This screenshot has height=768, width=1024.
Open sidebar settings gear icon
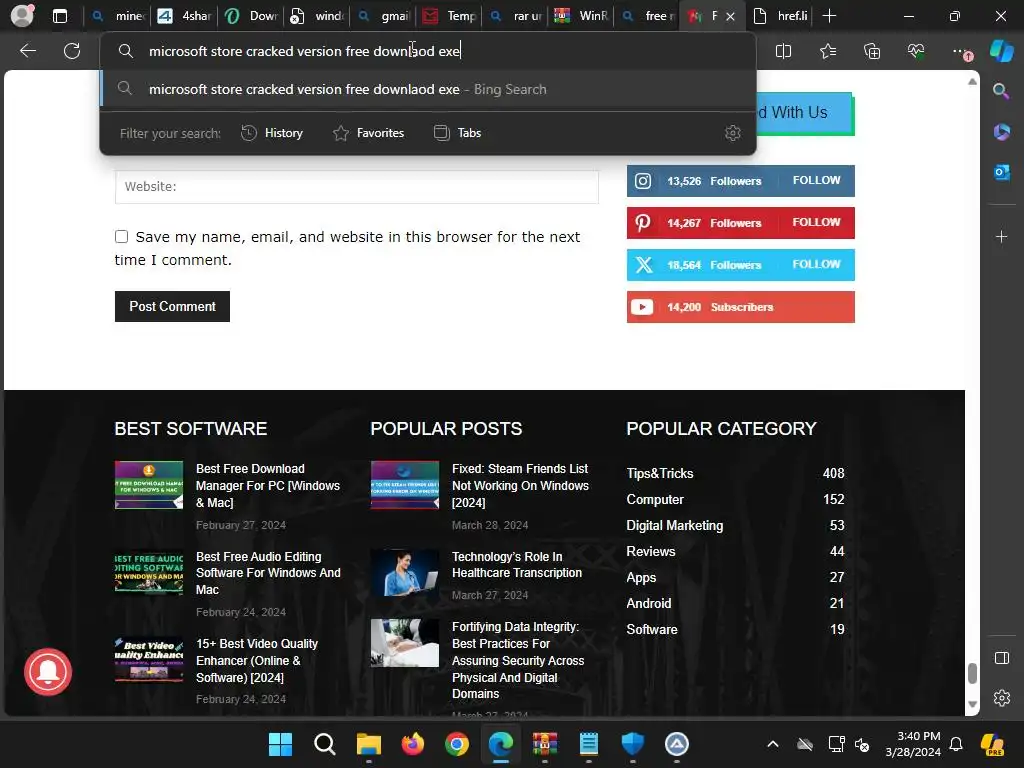1001,698
